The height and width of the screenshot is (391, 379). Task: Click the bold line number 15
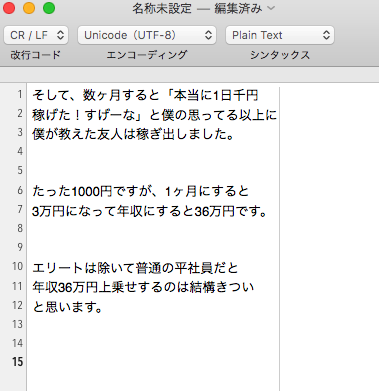[x=18, y=362]
